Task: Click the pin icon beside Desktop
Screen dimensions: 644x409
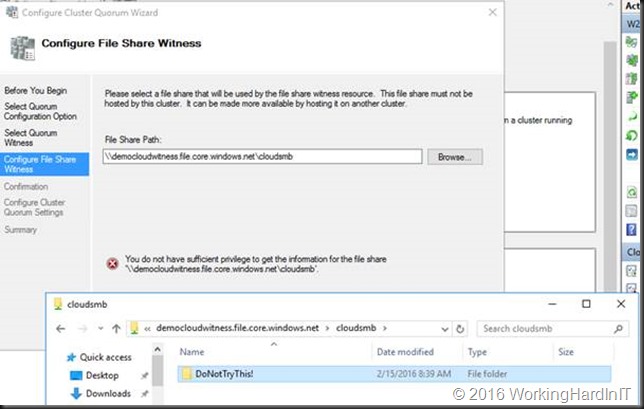Action: tap(144, 376)
